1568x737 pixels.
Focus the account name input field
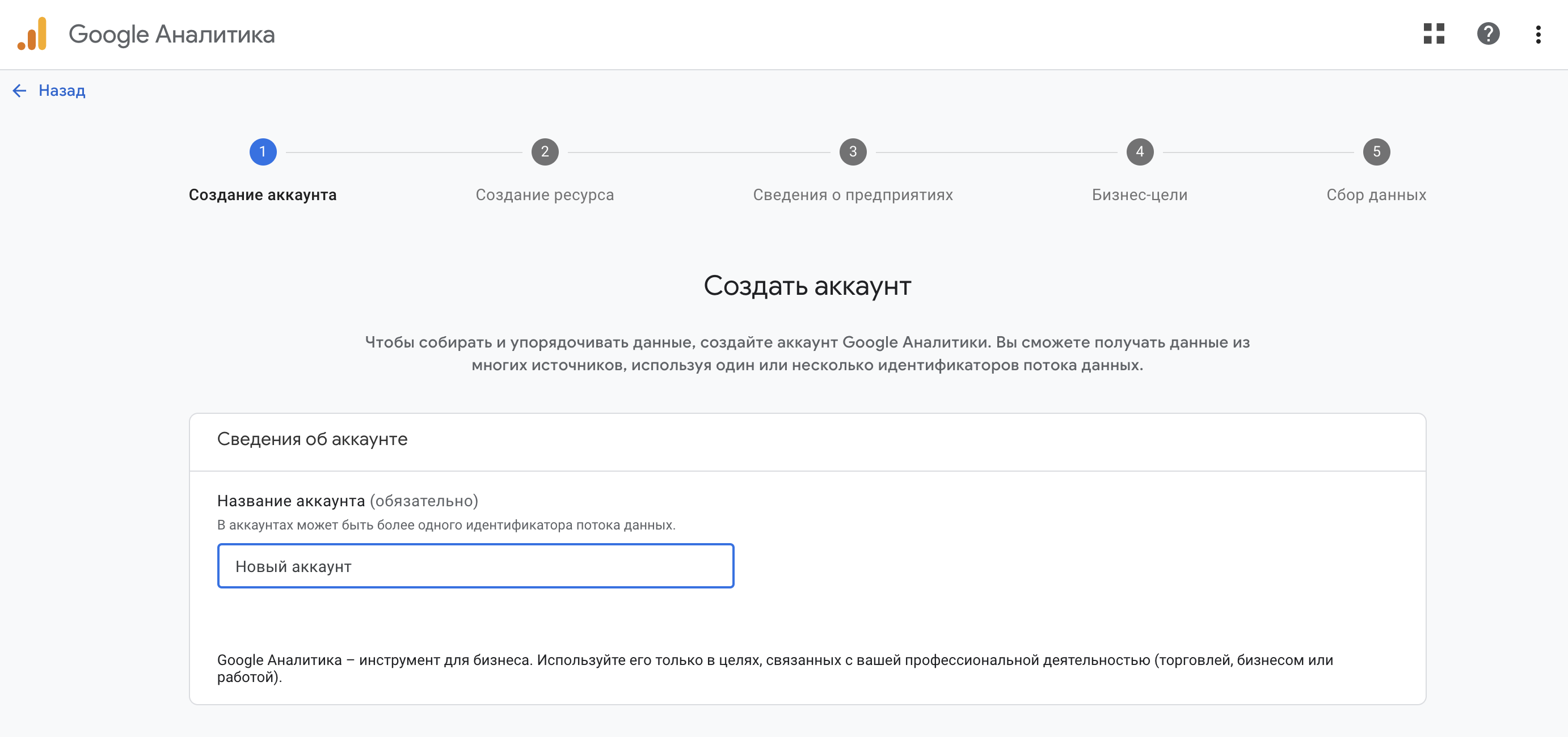475,566
